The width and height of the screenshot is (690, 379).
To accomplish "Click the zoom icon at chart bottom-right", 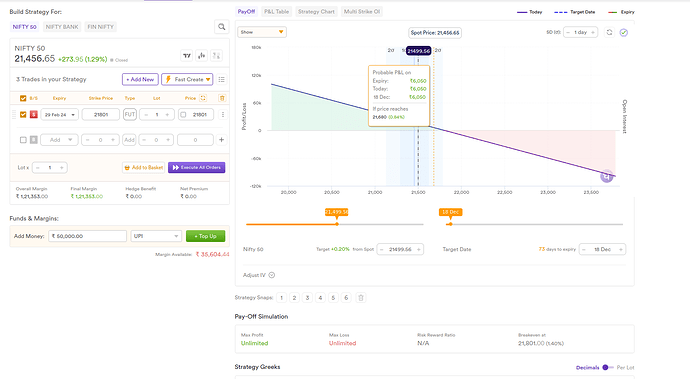I will (x=607, y=176).
